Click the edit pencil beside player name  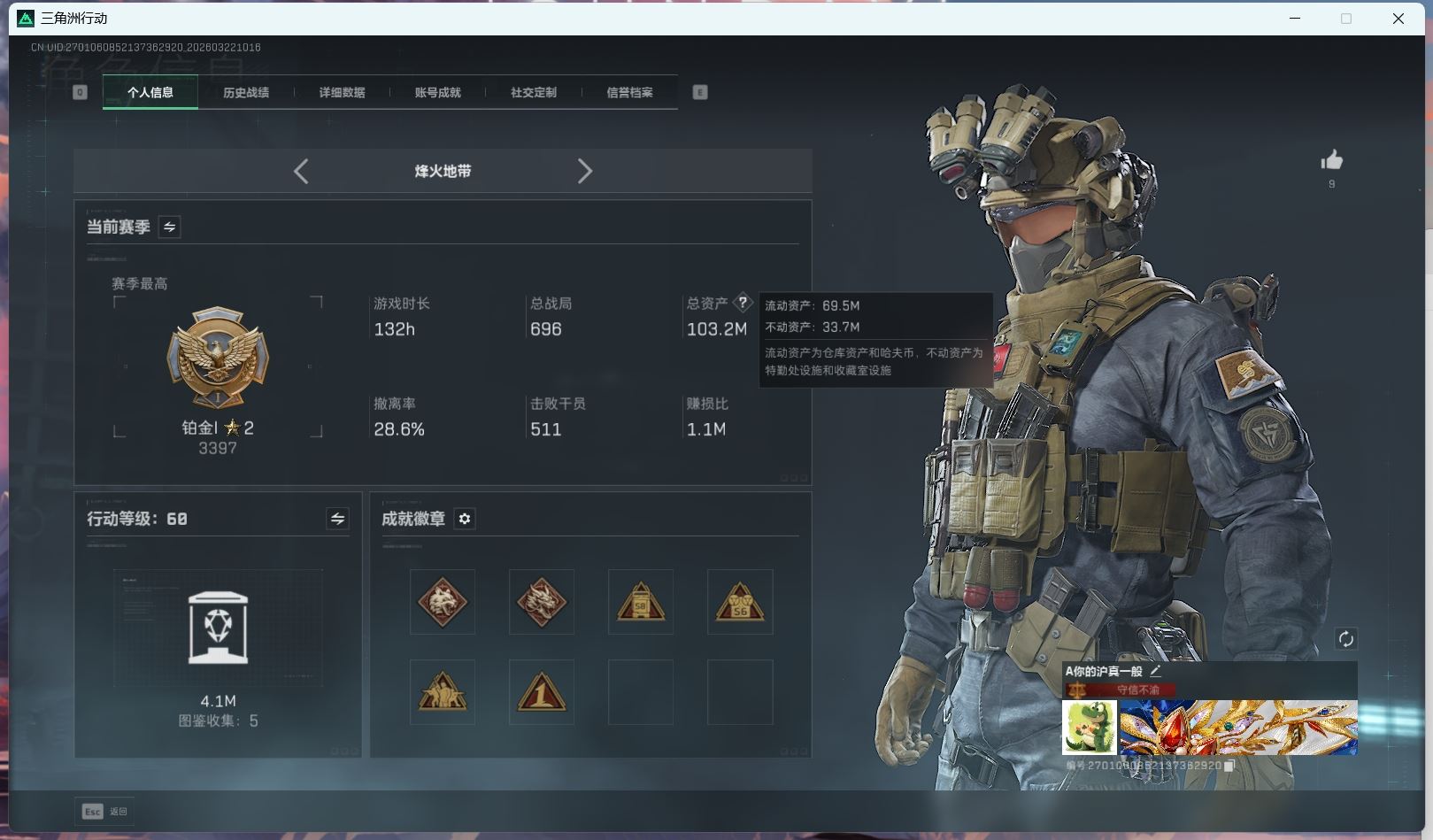click(1155, 671)
